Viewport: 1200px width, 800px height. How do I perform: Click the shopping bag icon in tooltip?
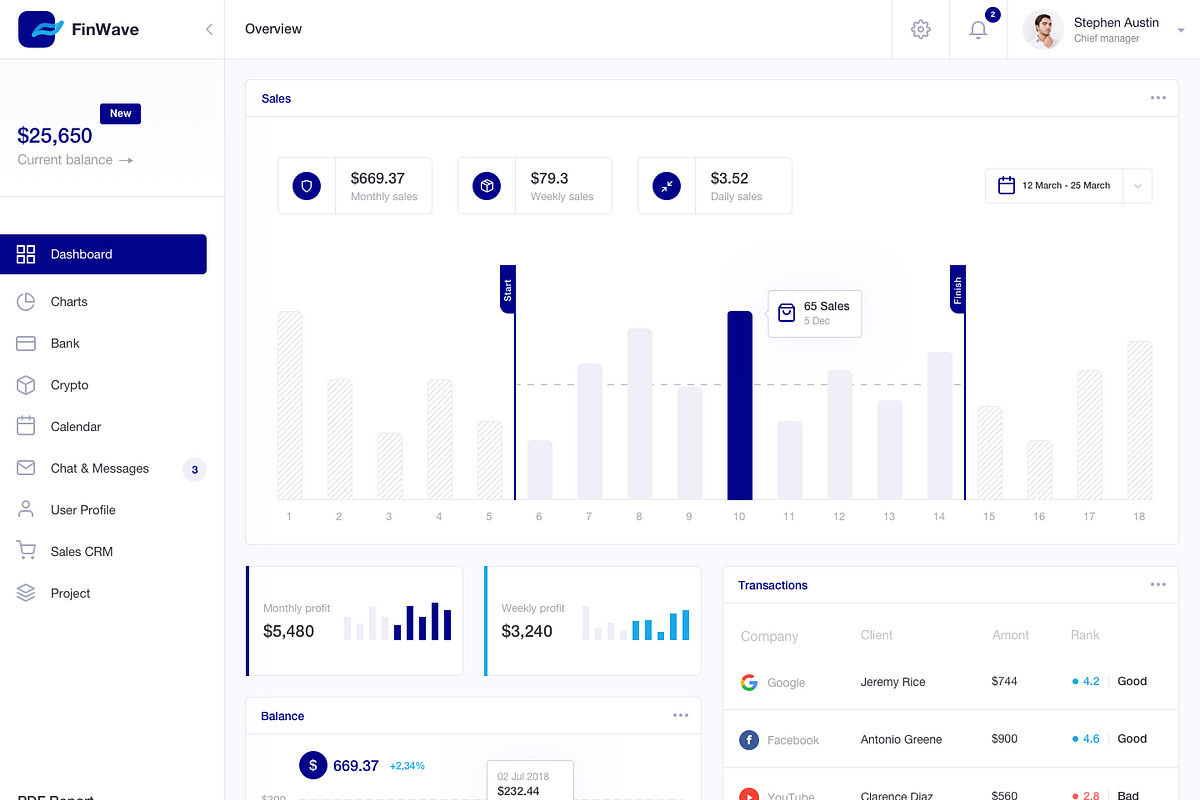pyautogui.click(x=786, y=313)
